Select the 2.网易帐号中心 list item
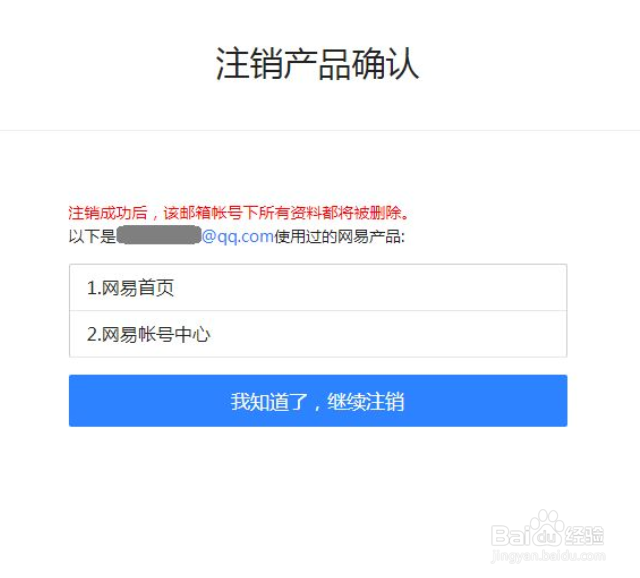Screen dimensions: 640x578 (x=318, y=334)
